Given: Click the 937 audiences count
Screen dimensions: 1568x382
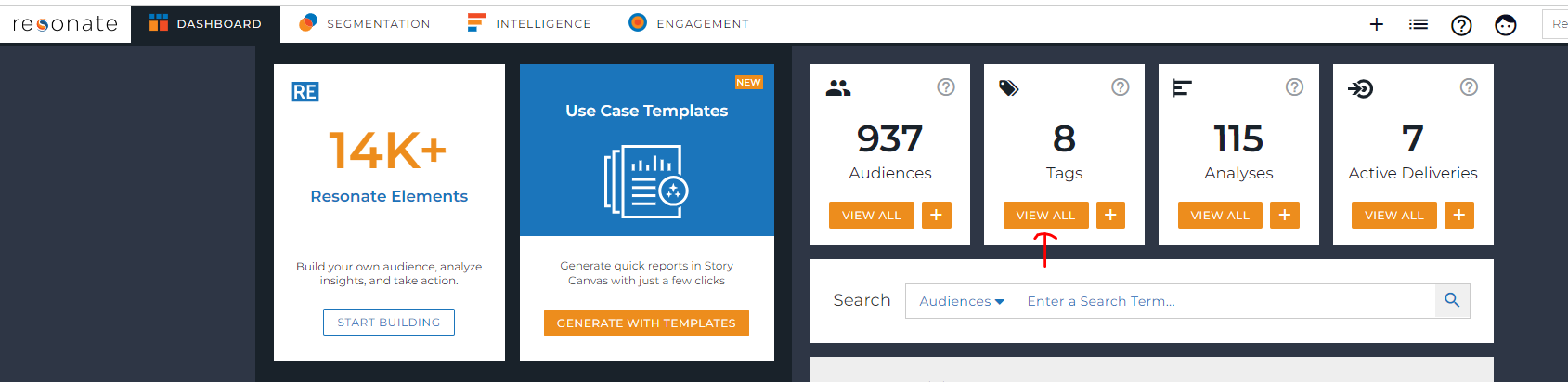Looking at the screenshot, I should 890,139.
